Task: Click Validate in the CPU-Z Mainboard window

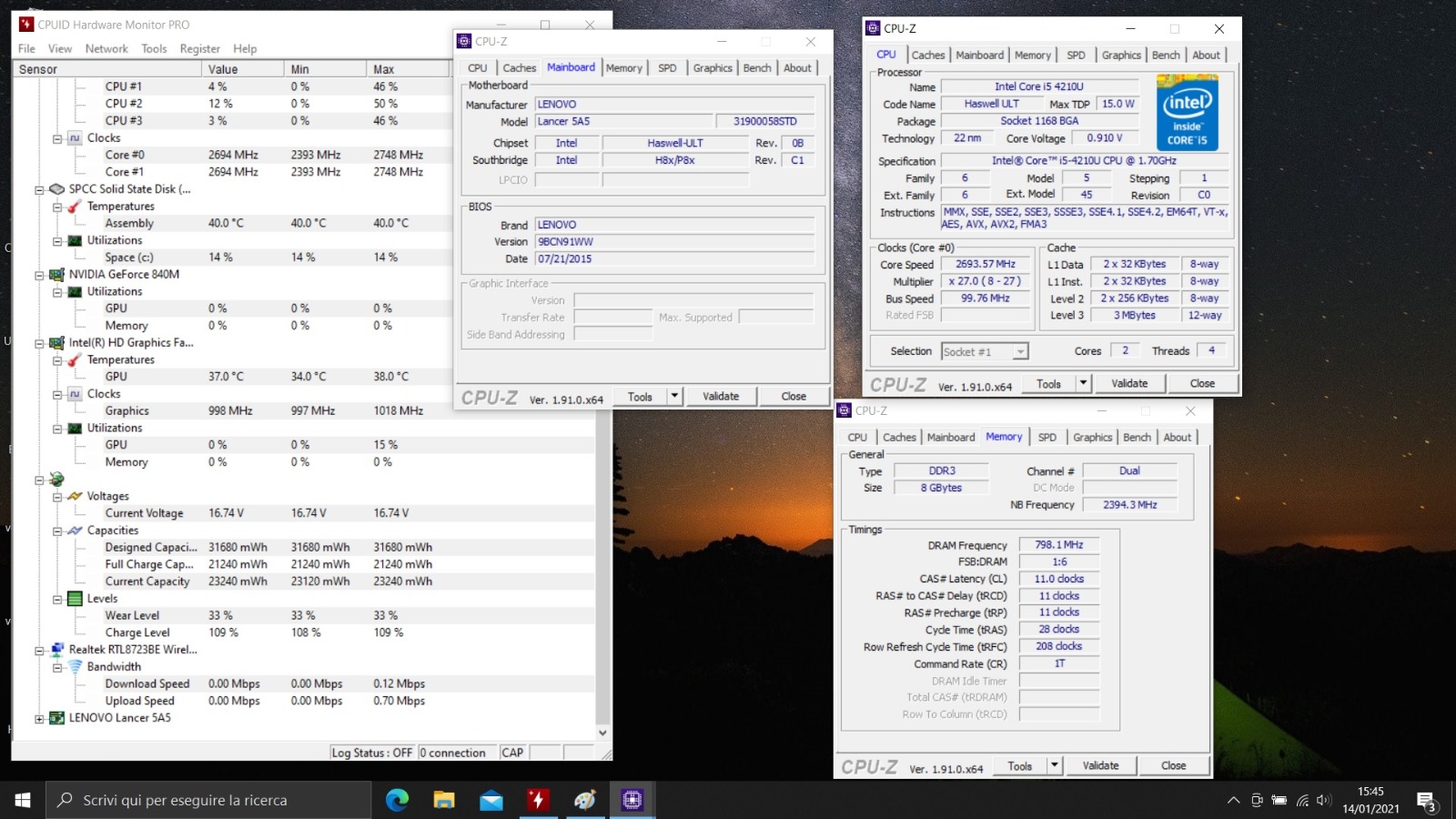Action: (721, 396)
